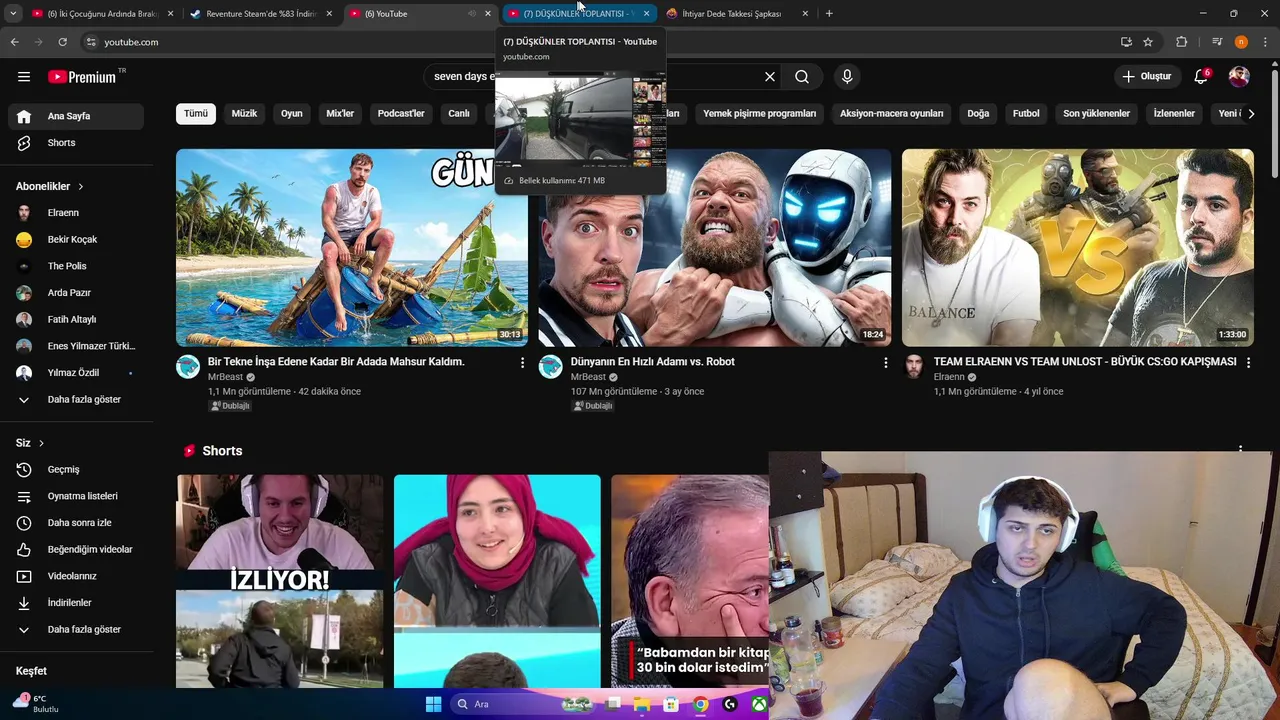Image resolution: width=1280 pixels, height=720 pixels.
Task: Switch to DÜŞKÜNLER TOPLANTISI browser tab
Action: 578,14
